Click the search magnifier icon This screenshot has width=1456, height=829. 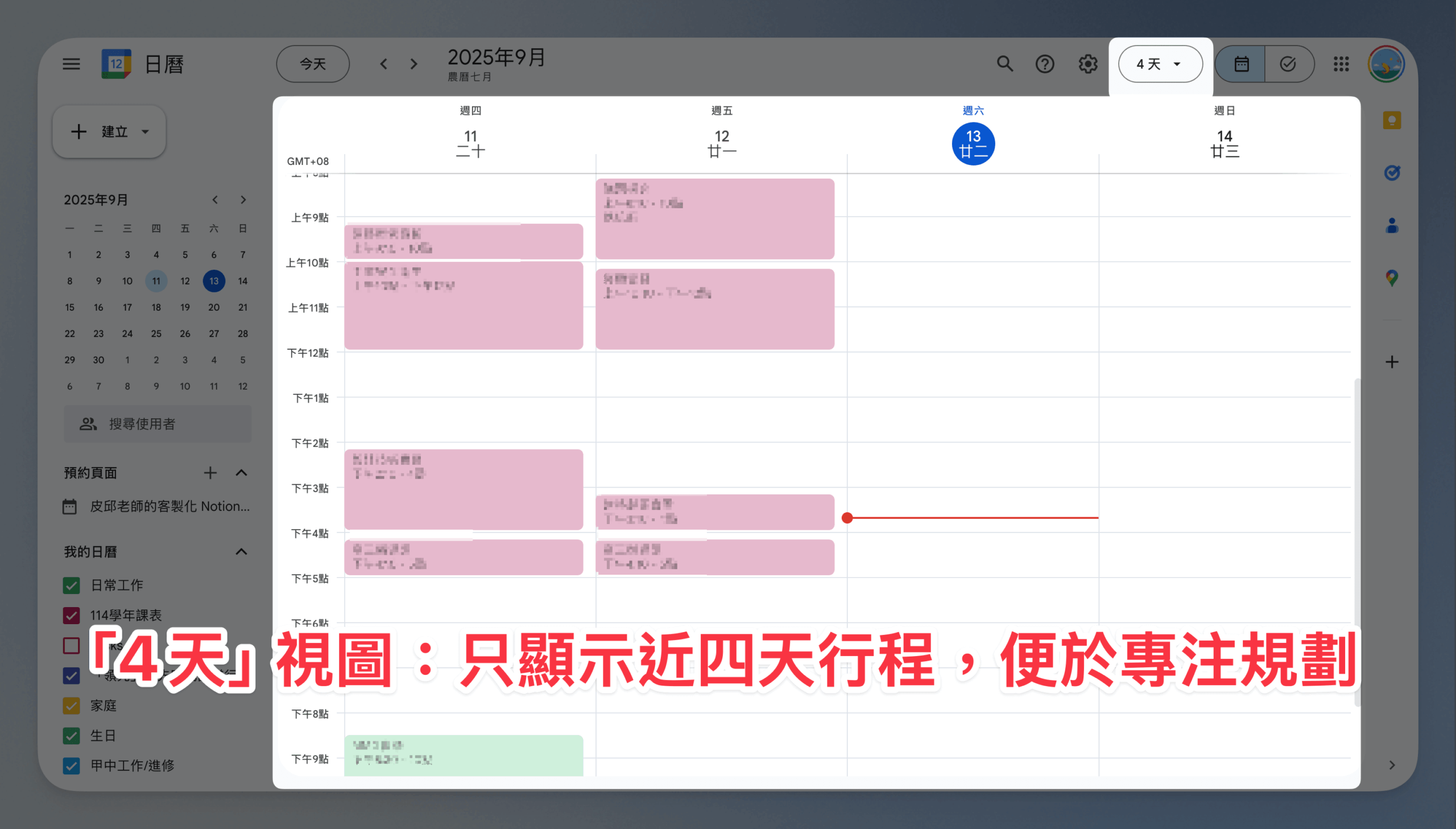coord(1005,64)
